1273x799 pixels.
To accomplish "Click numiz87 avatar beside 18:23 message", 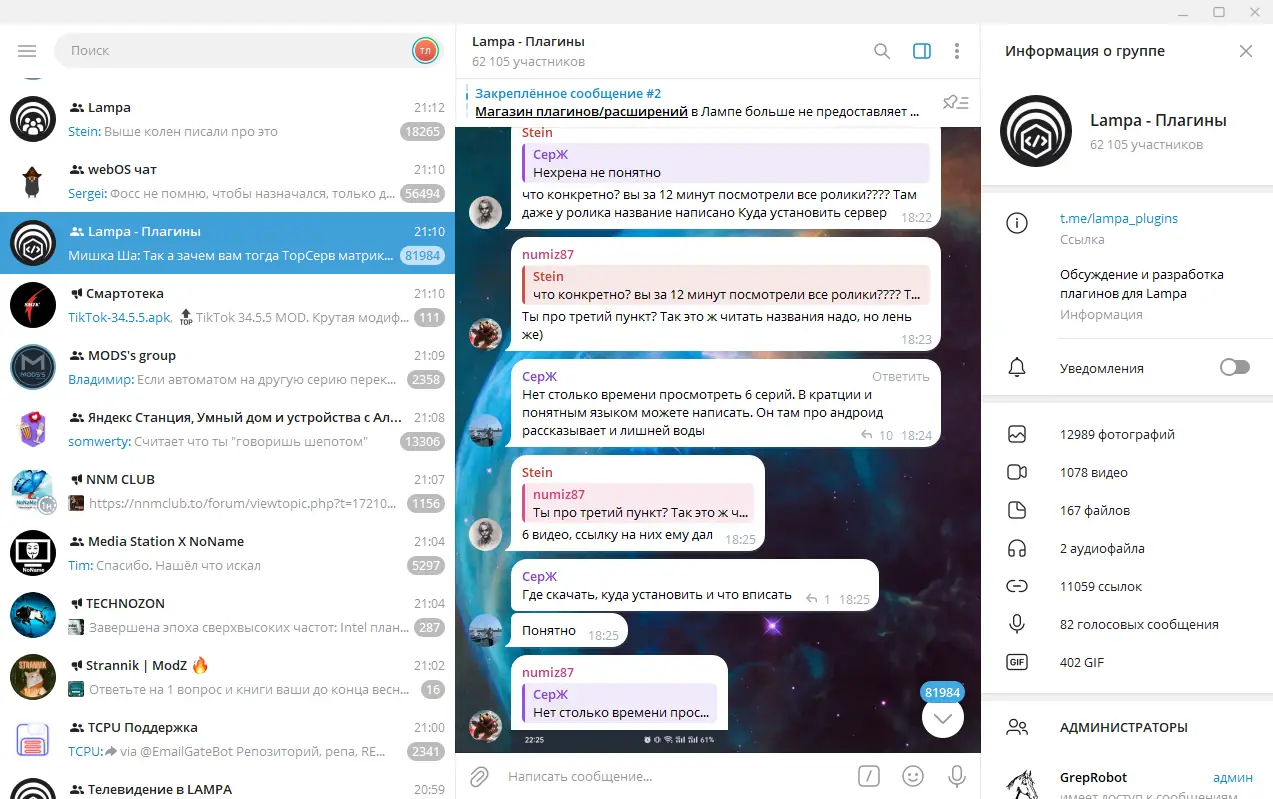I will click(486, 334).
